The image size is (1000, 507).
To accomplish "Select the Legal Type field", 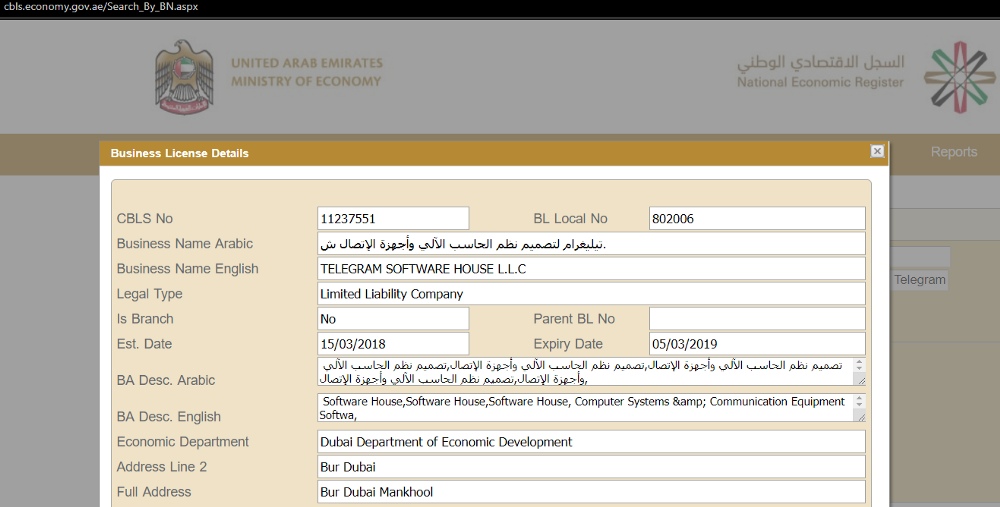I will point(590,294).
